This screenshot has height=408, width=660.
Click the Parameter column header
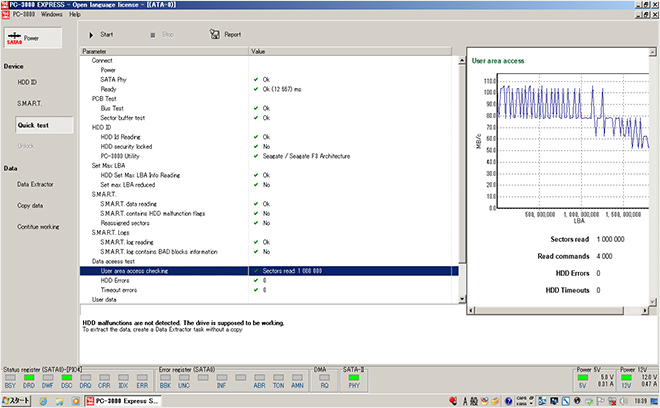pyautogui.click(x=164, y=51)
